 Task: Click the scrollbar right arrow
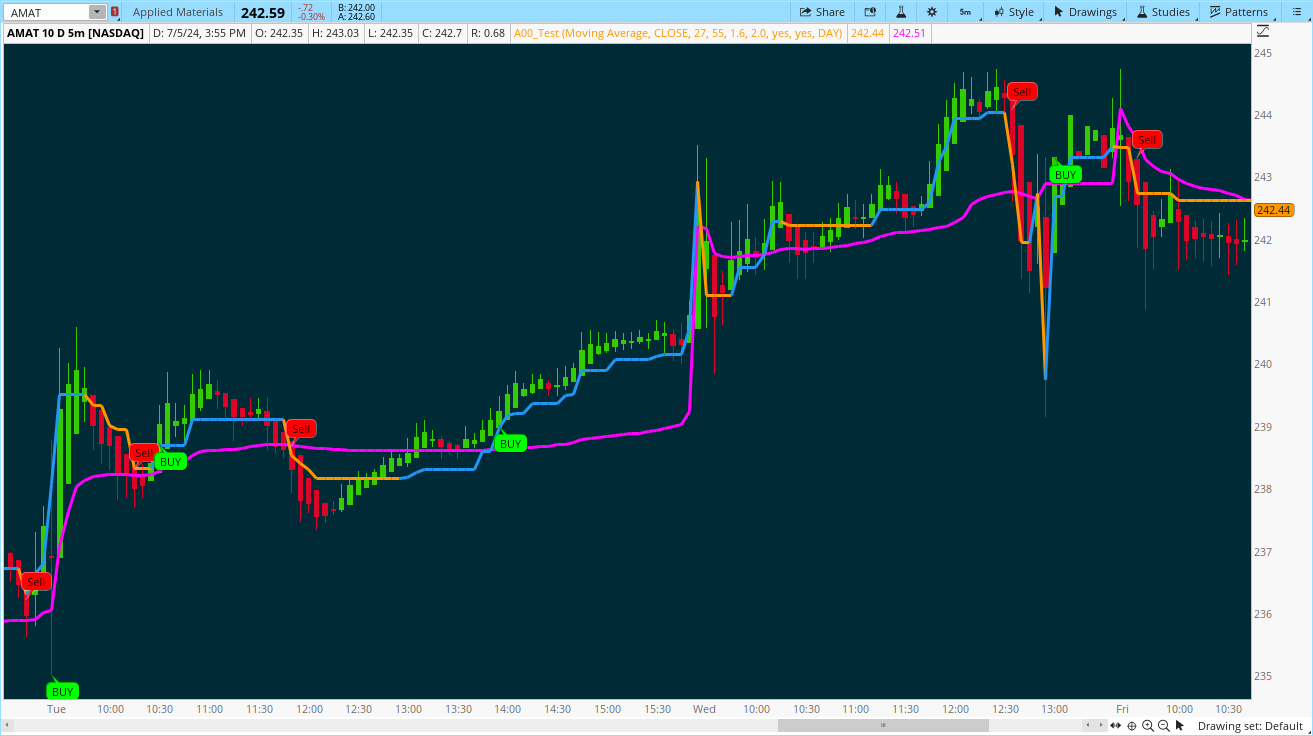tap(1099, 725)
